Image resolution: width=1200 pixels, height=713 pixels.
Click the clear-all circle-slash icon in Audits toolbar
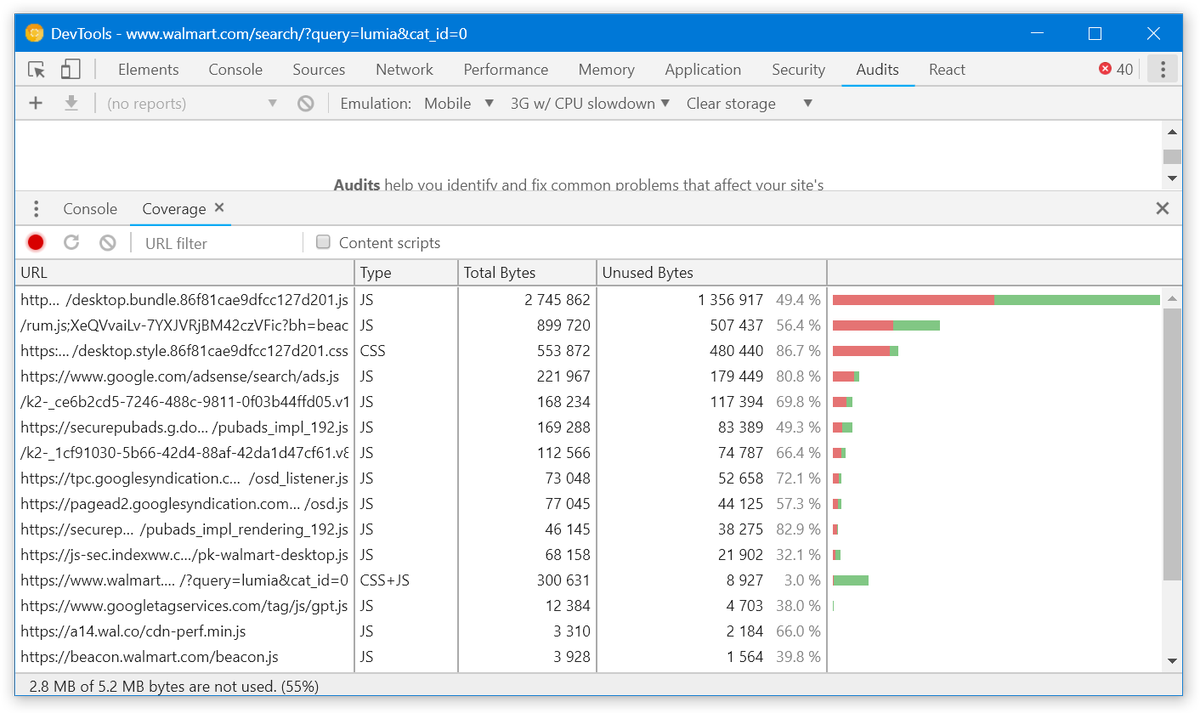pos(306,103)
